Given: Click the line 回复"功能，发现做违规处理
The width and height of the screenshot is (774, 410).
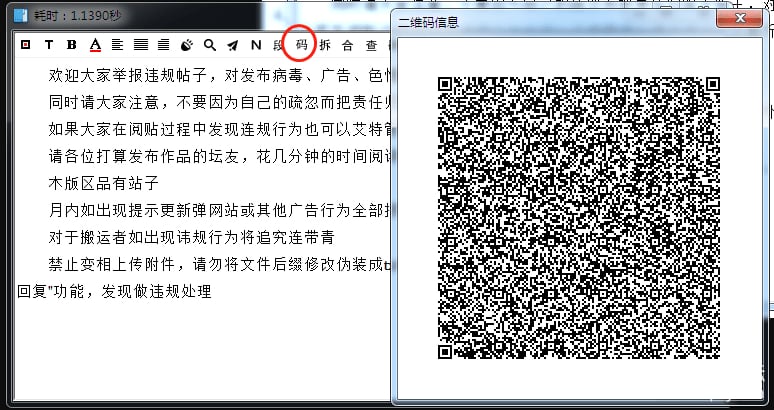Looking at the screenshot, I should [115, 292].
